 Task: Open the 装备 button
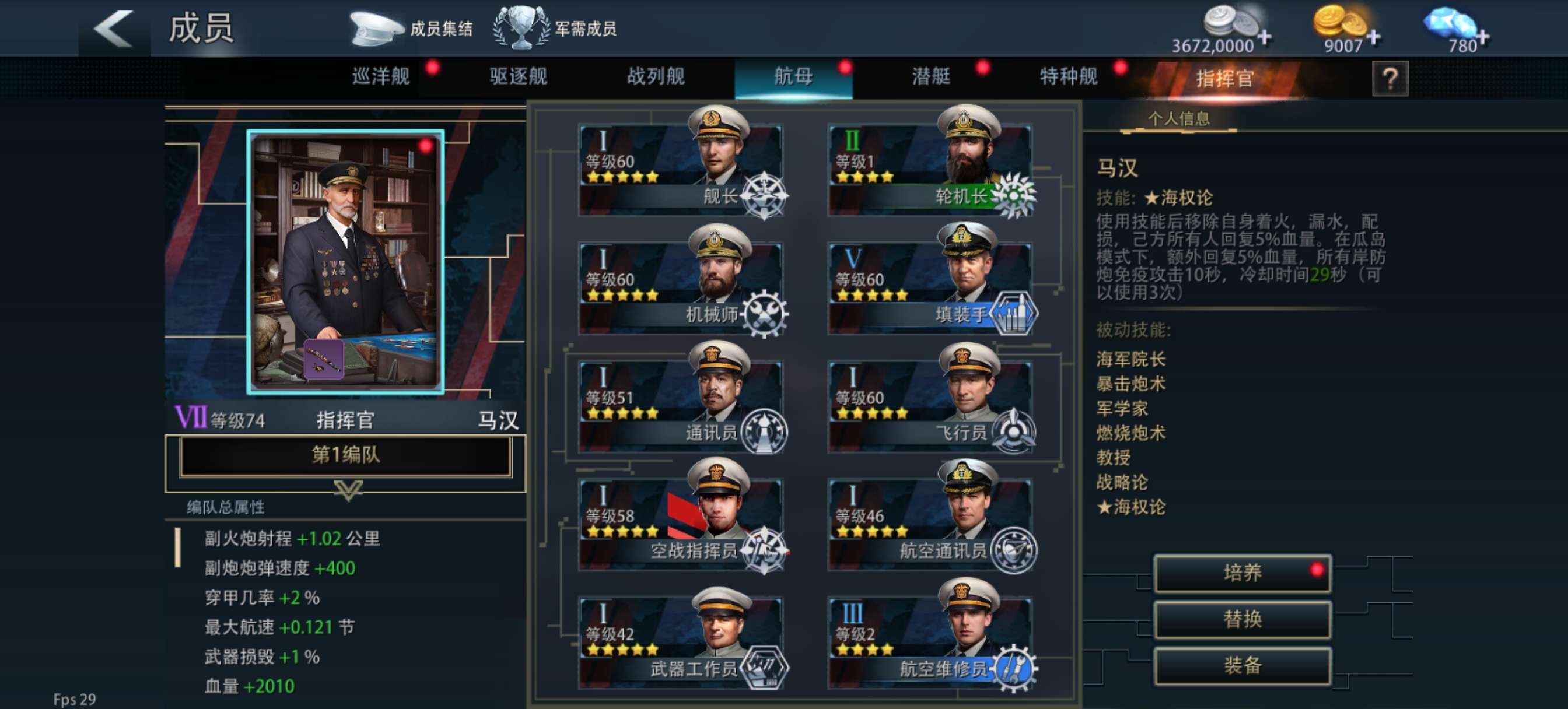click(x=1242, y=665)
